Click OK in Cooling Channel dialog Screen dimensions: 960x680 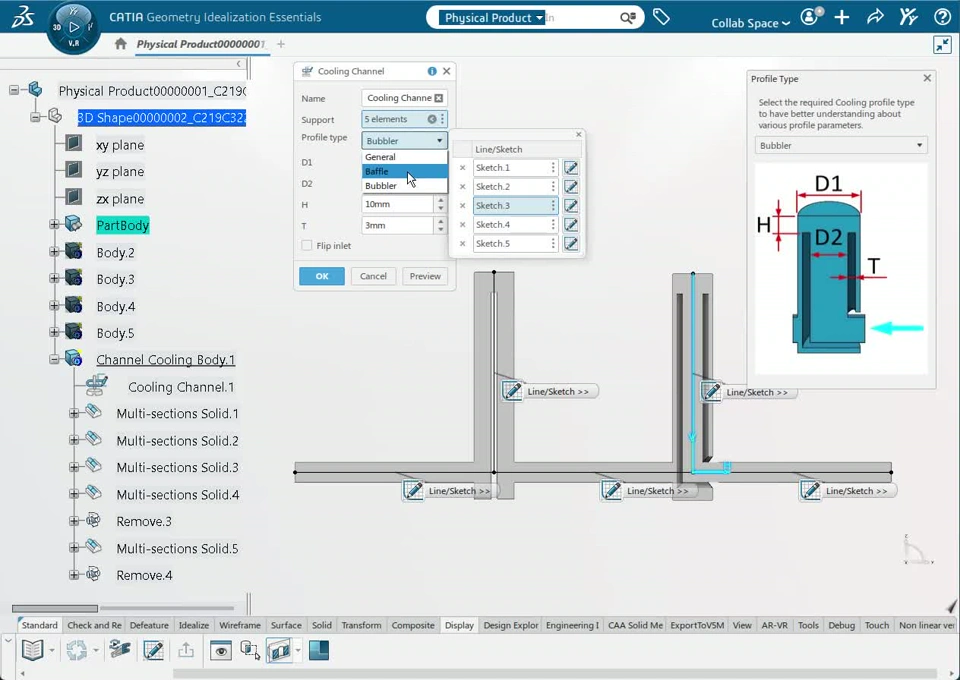coord(321,276)
